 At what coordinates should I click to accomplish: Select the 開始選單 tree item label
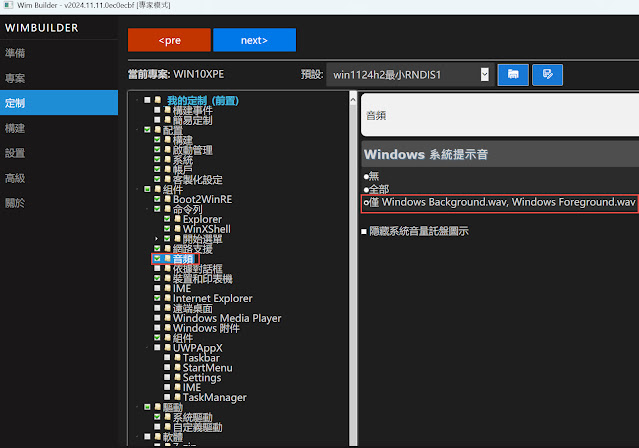point(203,238)
